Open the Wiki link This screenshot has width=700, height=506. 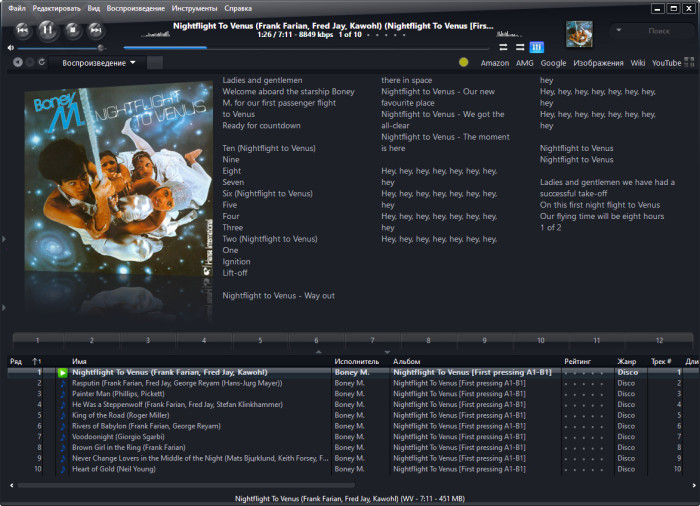638,63
